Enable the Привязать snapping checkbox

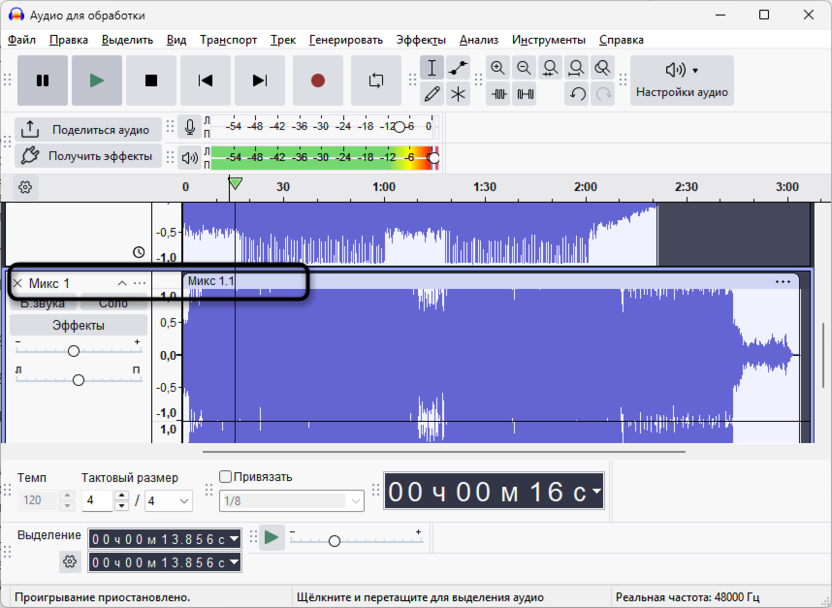click(x=225, y=477)
